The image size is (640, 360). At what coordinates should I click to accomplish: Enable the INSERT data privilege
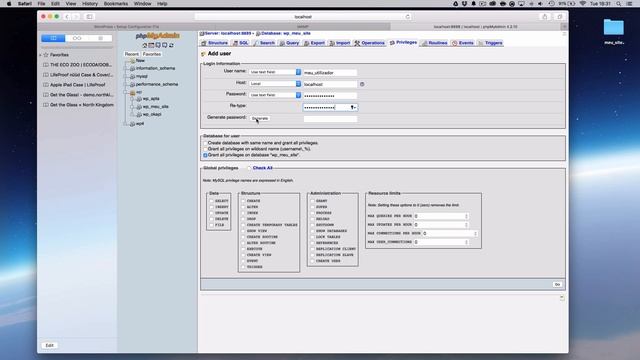tap(211, 207)
